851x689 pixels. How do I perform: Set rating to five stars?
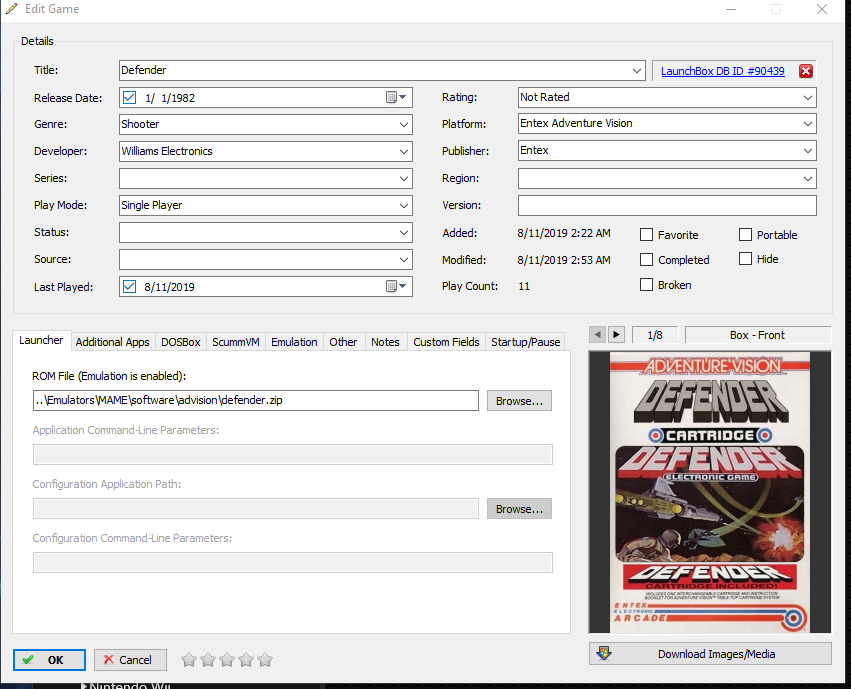[x=265, y=660]
